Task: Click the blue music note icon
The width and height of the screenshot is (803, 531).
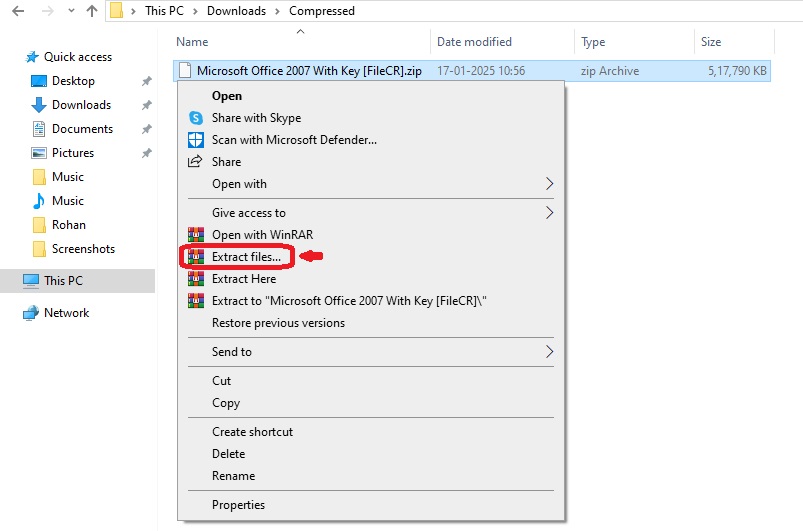Action: point(39,201)
